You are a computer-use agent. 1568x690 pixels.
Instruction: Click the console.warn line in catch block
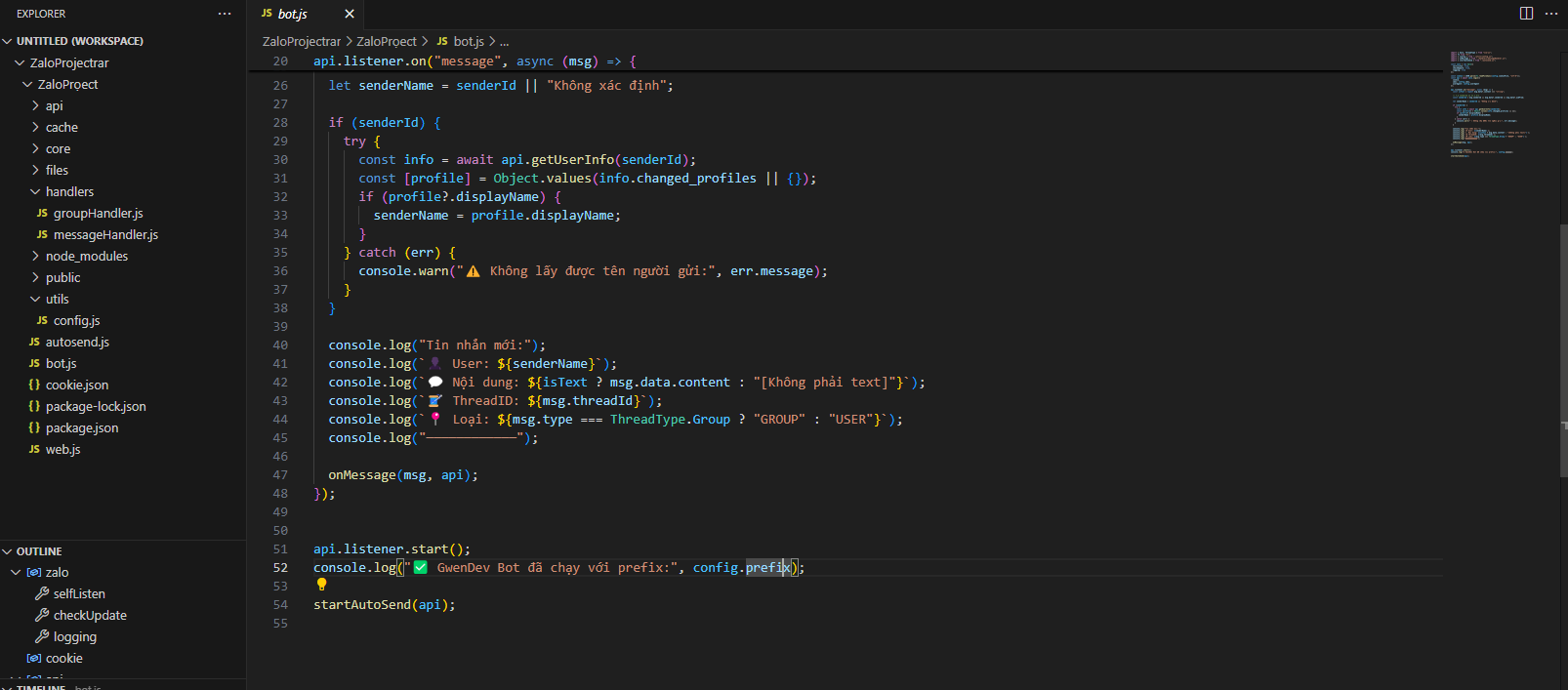point(593,270)
